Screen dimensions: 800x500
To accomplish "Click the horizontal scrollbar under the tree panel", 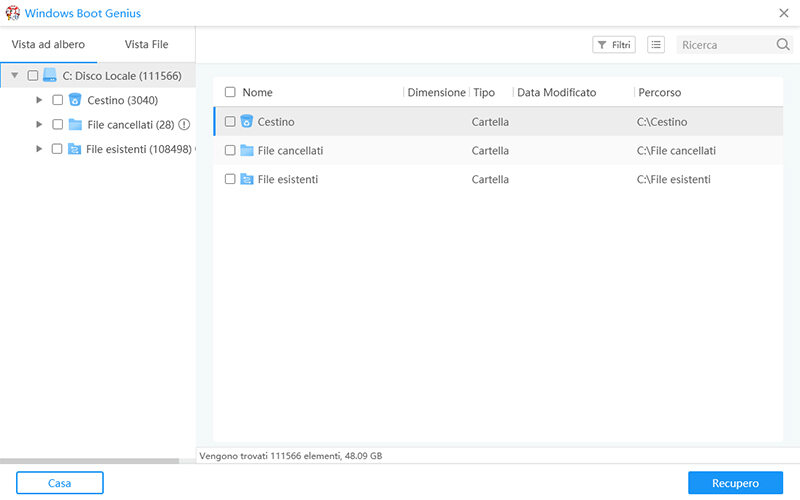I will point(90,461).
